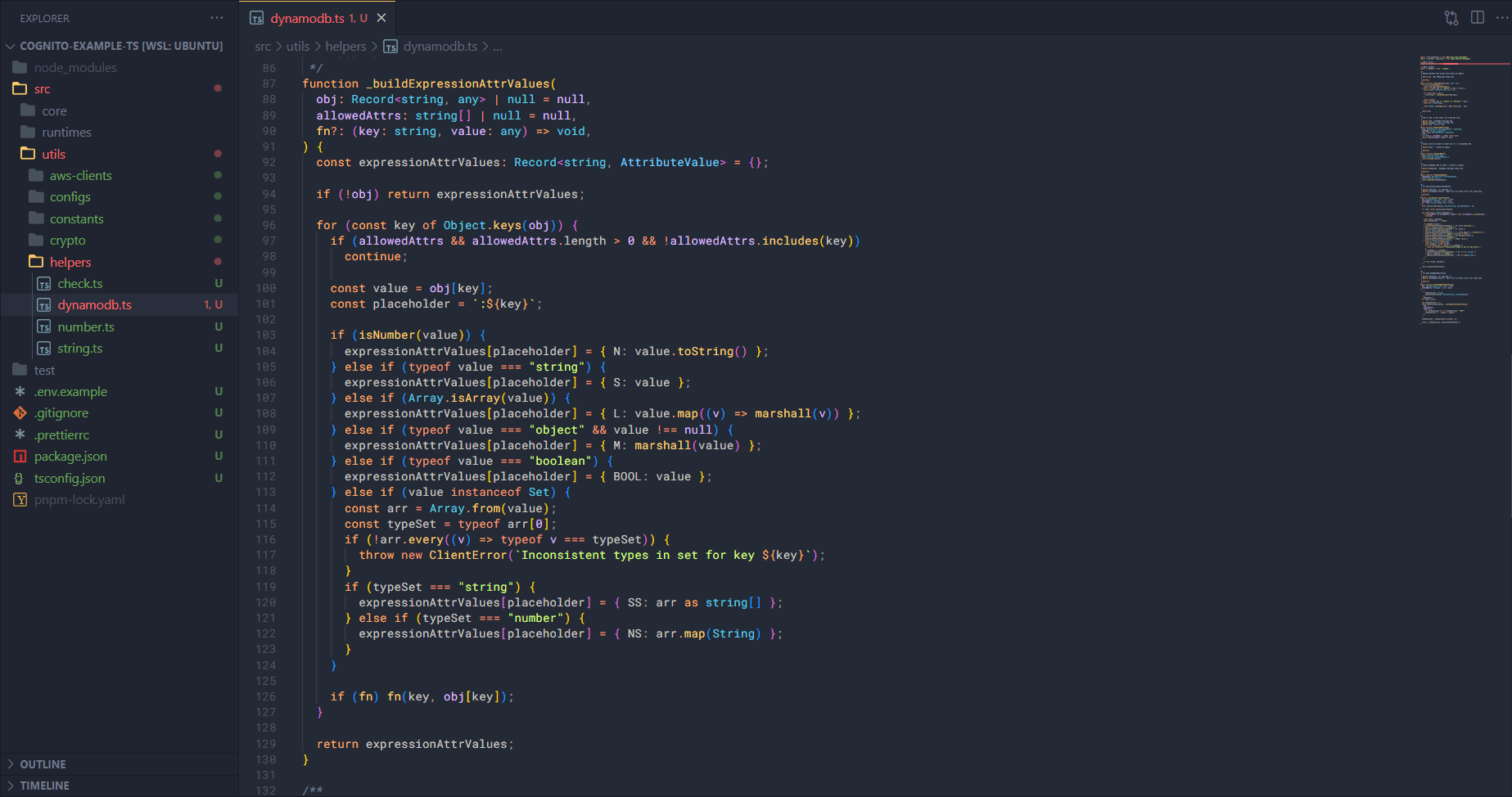This screenshot has width=1512, height=797.
Task: Click the Open Changes compare icon
Action: [x=1451, y=18]
